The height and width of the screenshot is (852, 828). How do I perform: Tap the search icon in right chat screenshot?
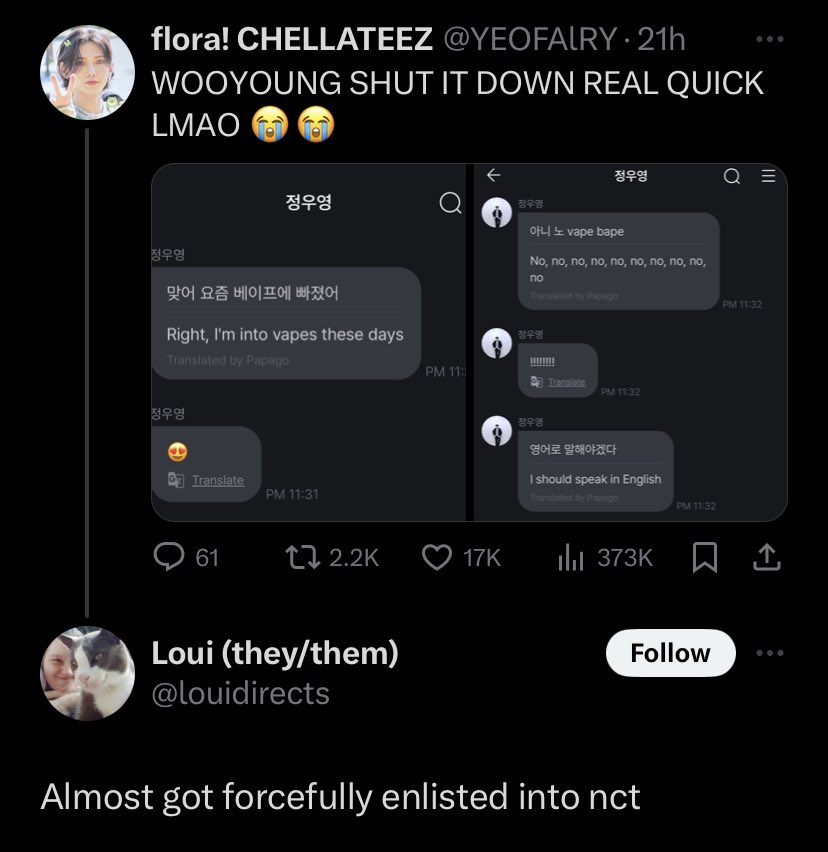click(x=732, y=176)
